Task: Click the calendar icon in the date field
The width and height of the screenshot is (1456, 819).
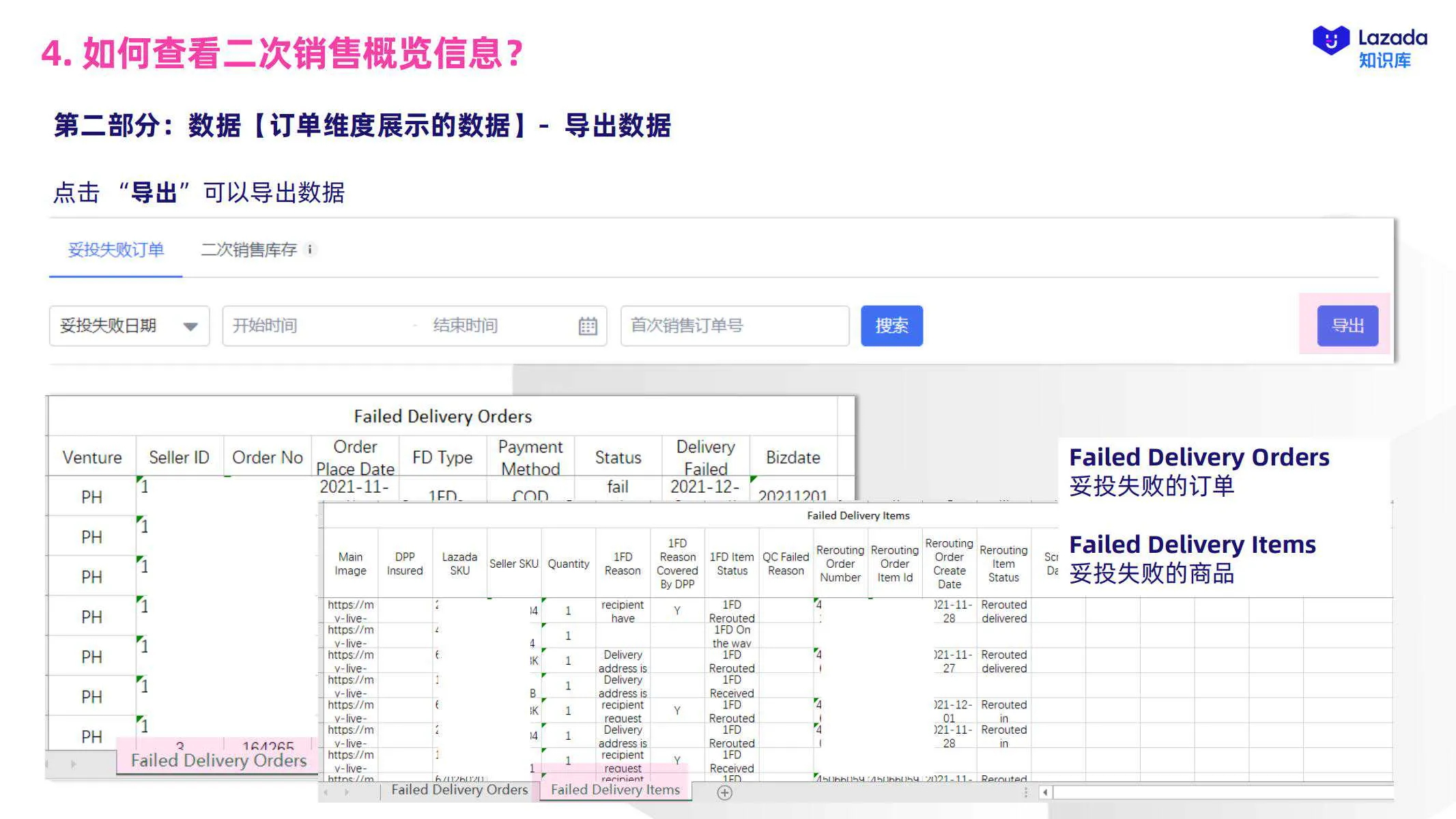Action: pyautogui.click(x=588, y=326)
